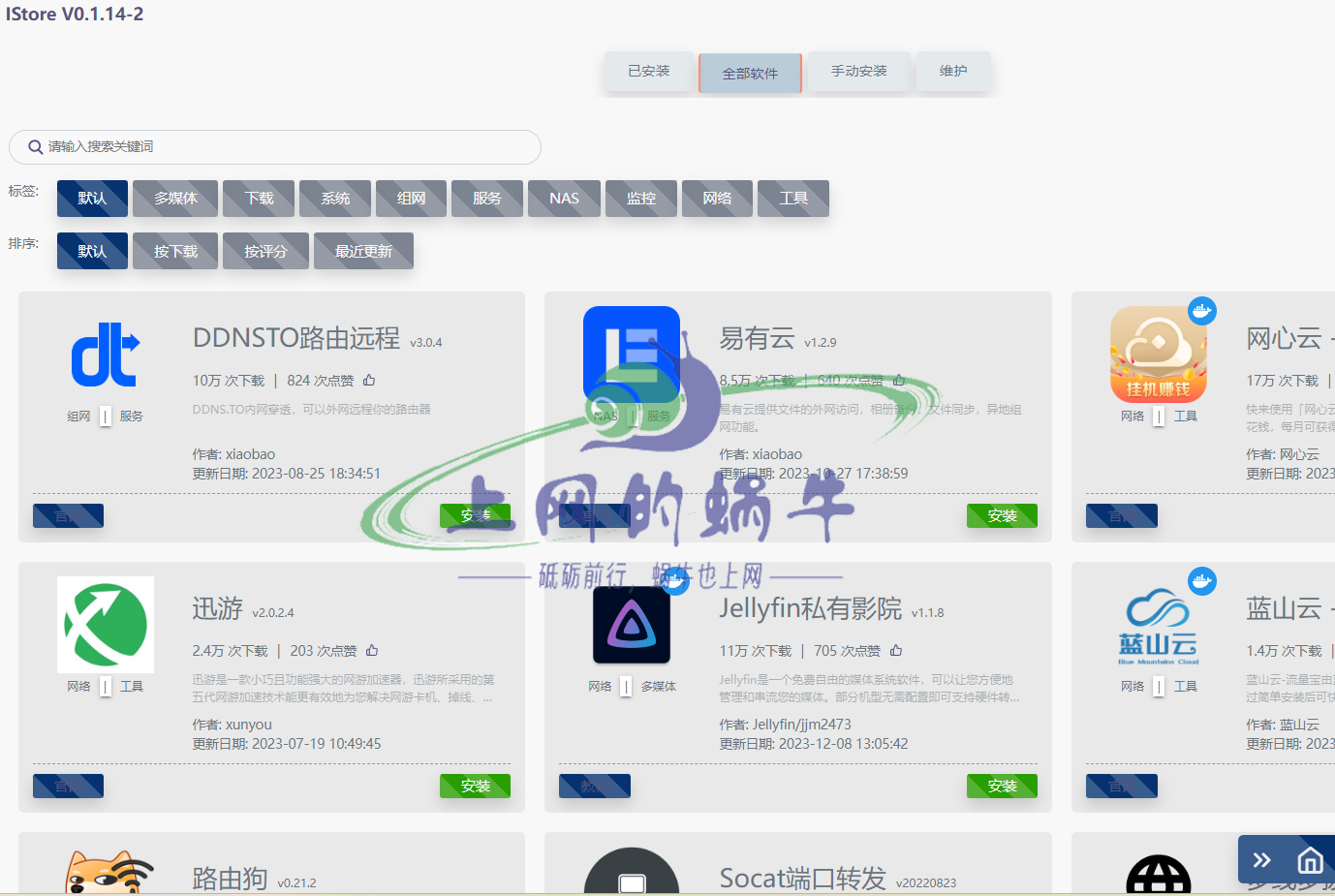Filter by 监控 tag
1335x896 pixels.
click(x=641, y=198)
